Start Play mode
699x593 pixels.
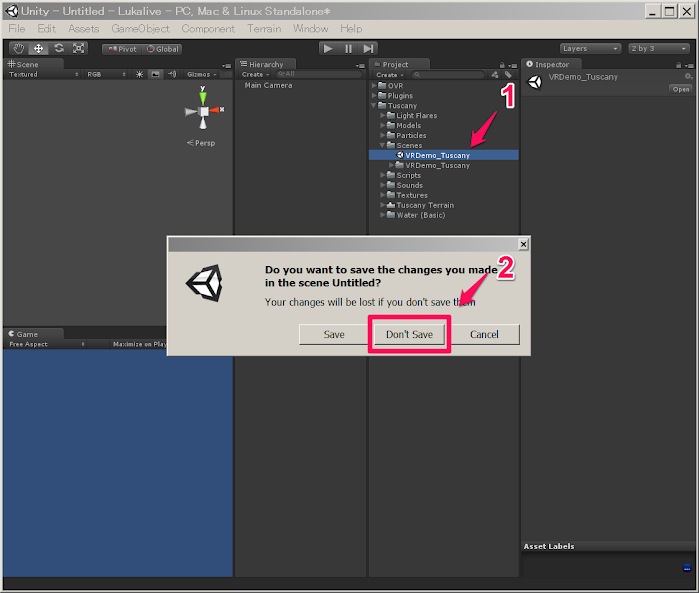tap(328, 48)
